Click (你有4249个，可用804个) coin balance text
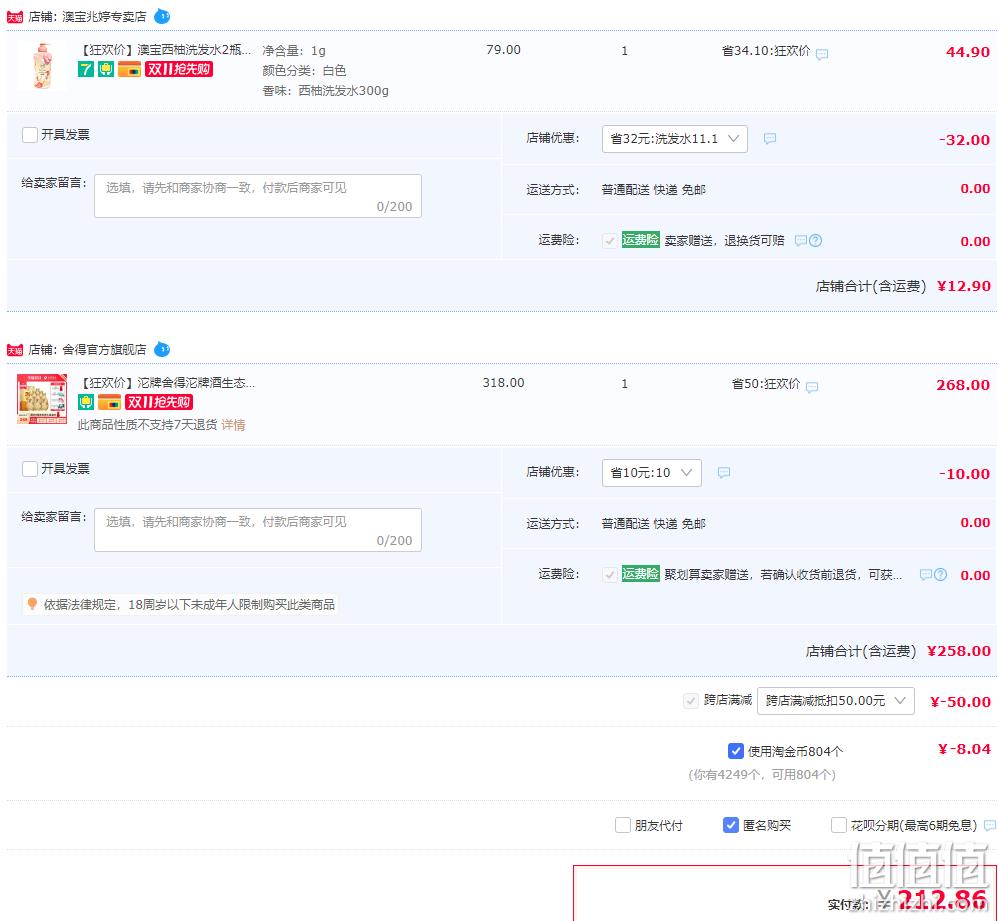998x921 pixels. pyautogui.click(x=762, y=775)
